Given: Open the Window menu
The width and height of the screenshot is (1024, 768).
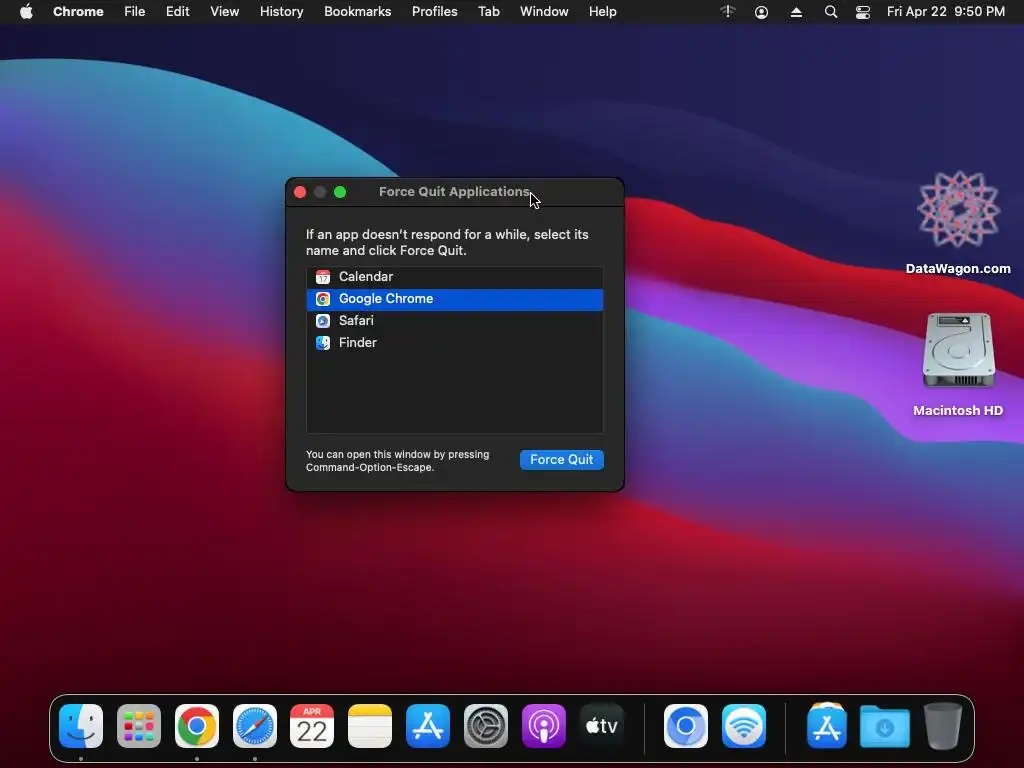Looking at the screenshot, I should [544, 12].
